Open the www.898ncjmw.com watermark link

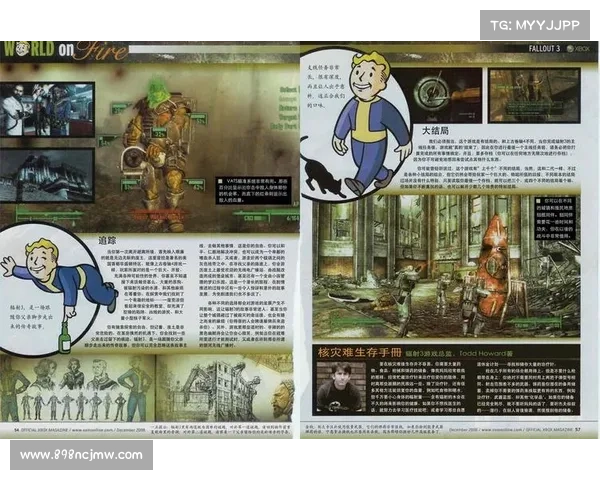click(83, 455)
